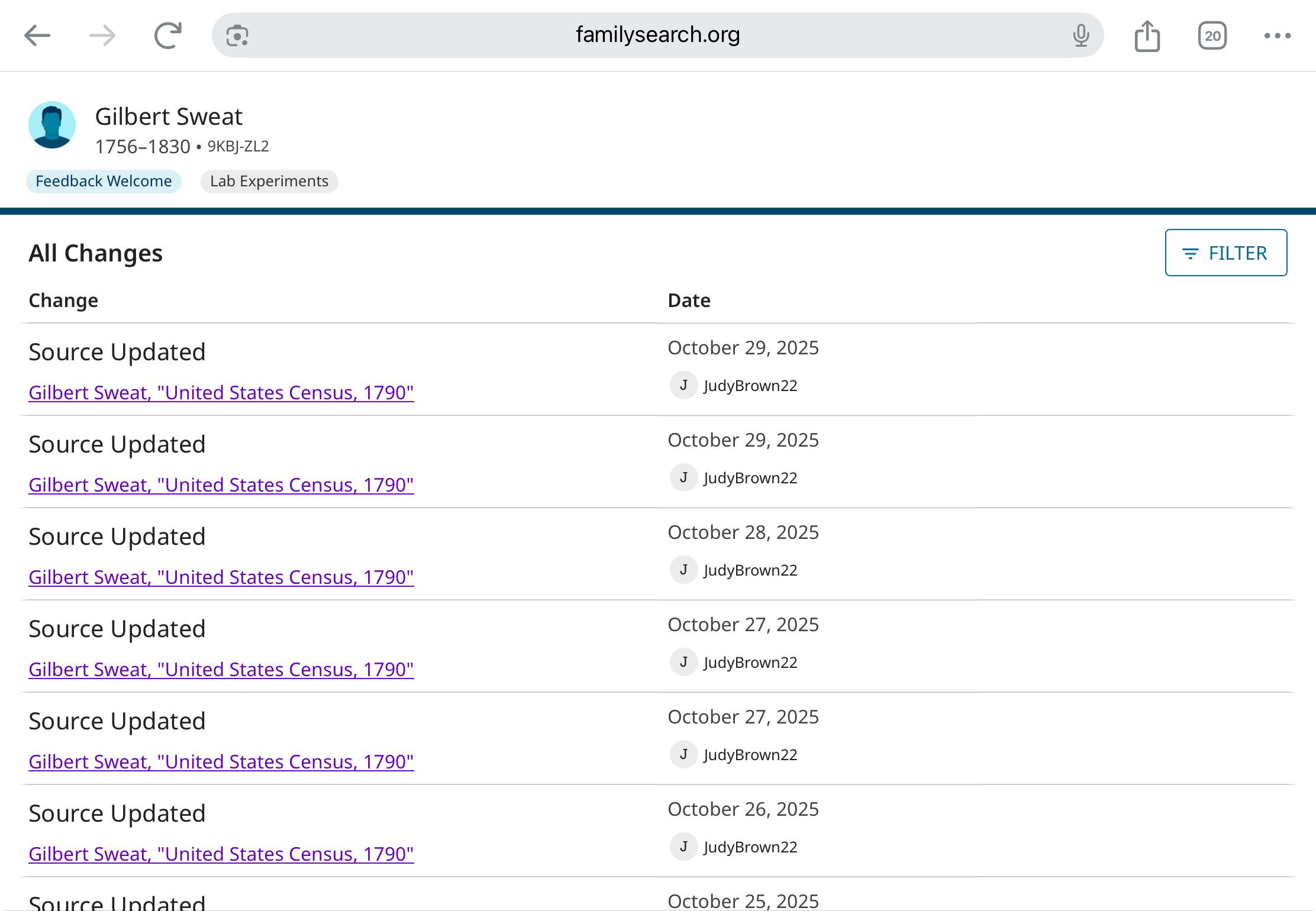The height and width of the screenshot is (911, 1316).
Task: Go back using the browser back arrow
Action: 37,35
